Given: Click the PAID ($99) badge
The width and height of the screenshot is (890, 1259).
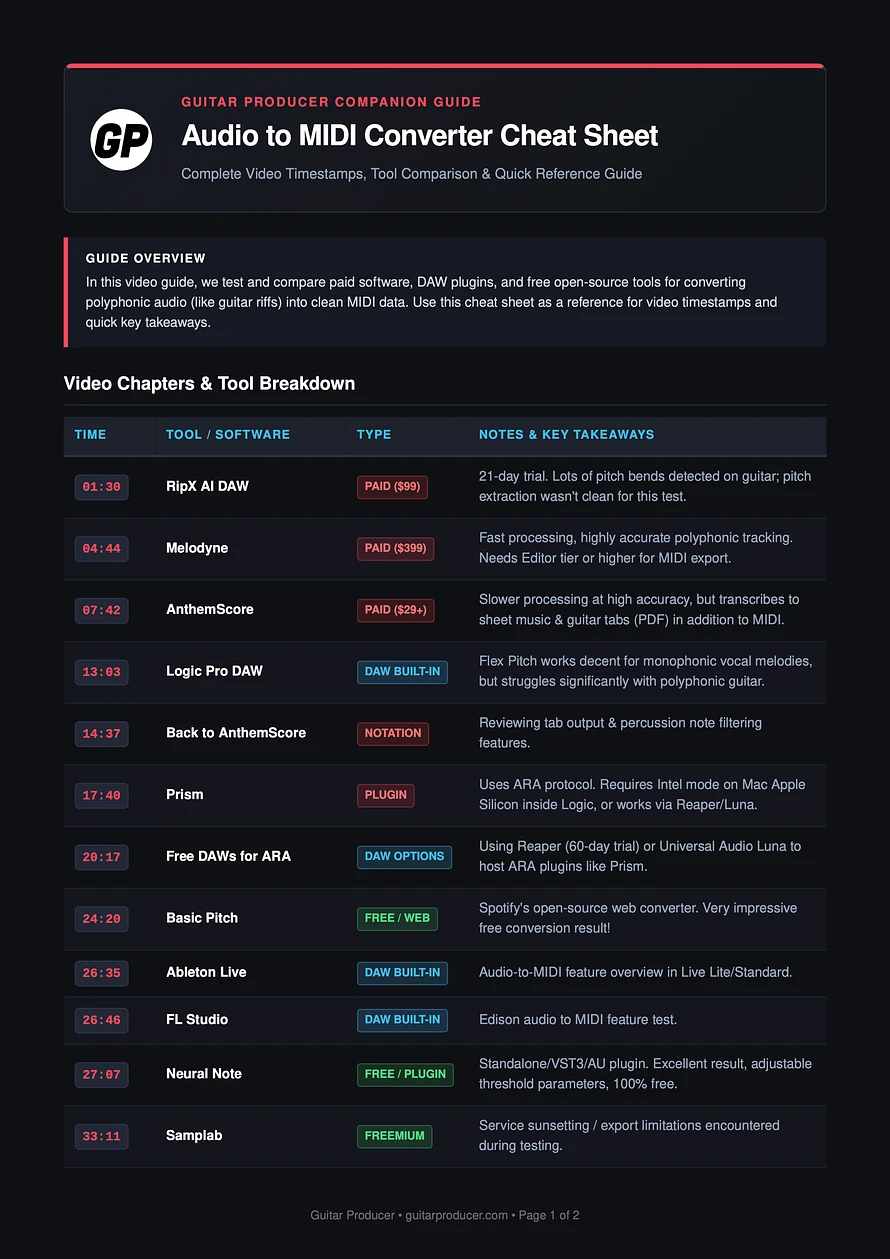Looking at the screenshot, I should 393,487.
